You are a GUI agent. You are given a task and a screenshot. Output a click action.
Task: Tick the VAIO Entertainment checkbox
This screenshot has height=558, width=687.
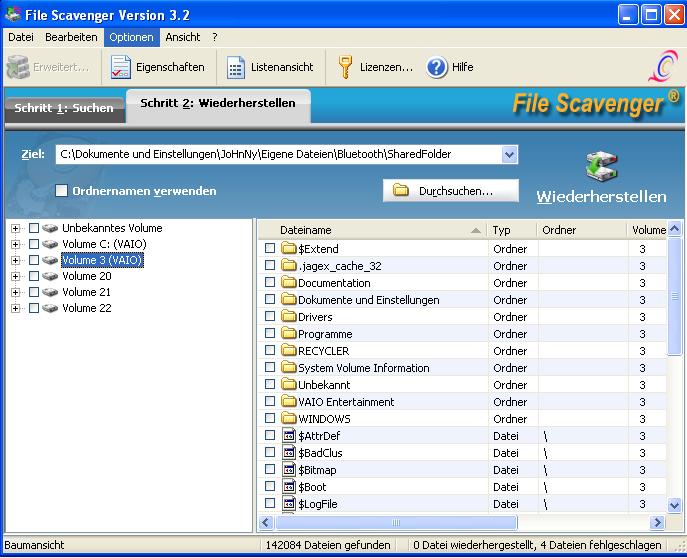(270, 401)
